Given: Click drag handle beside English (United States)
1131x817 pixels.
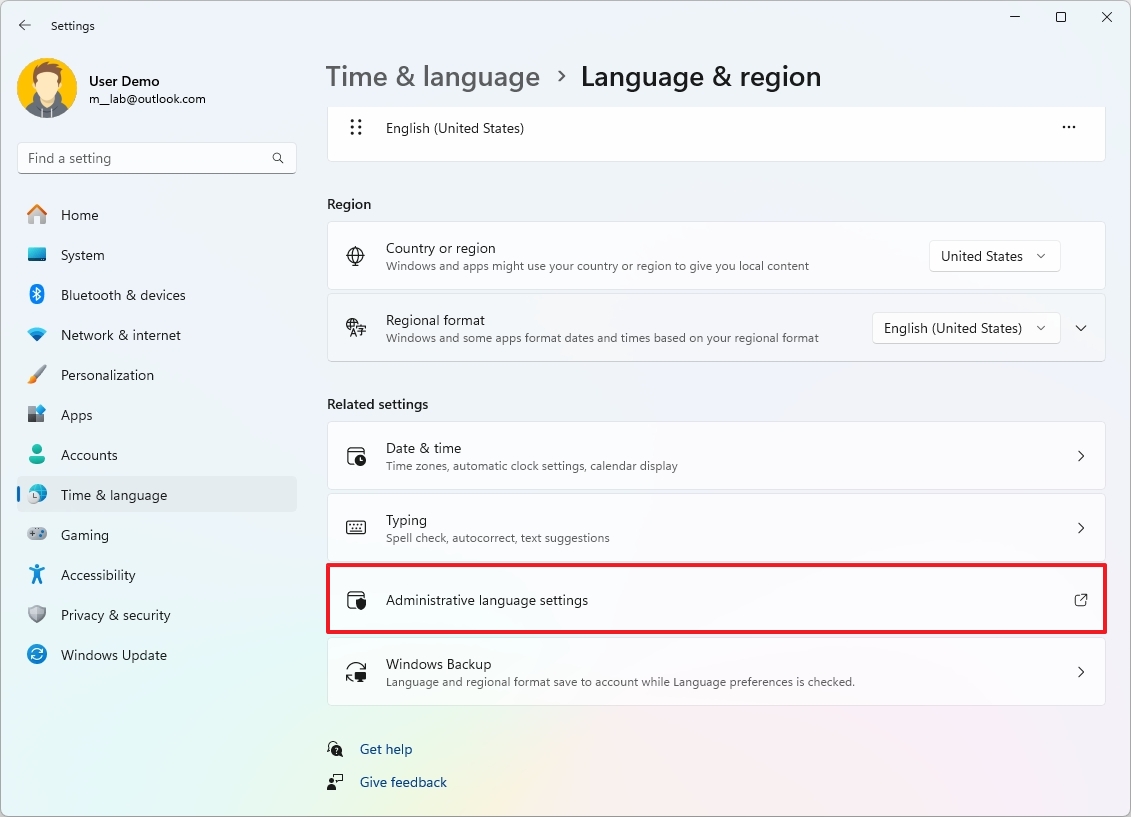Looking at the screenshot, I should 356,128.
